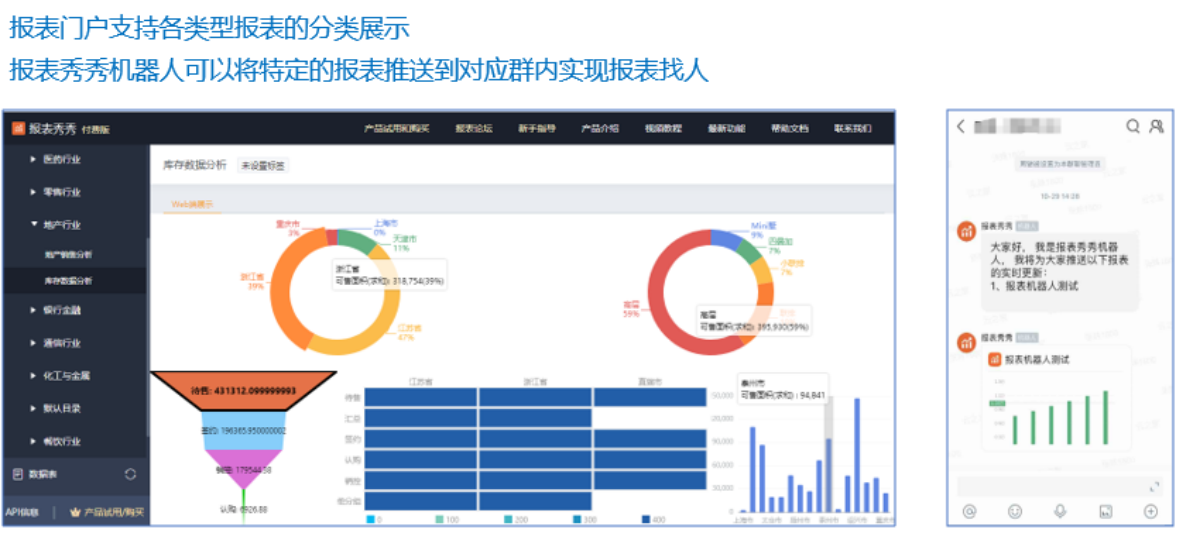Image resolution: width=1200 pixels, height=540 pixels.
Task: Click the 重庆市 3% label on left donut
Action: click(287, 227)
